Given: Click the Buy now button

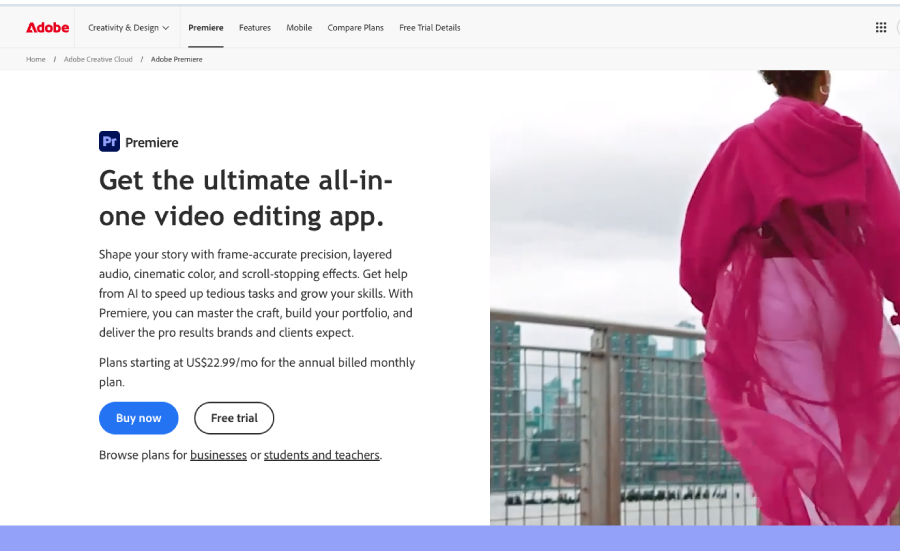Looking at the screenshot, I should coord(138,418).
